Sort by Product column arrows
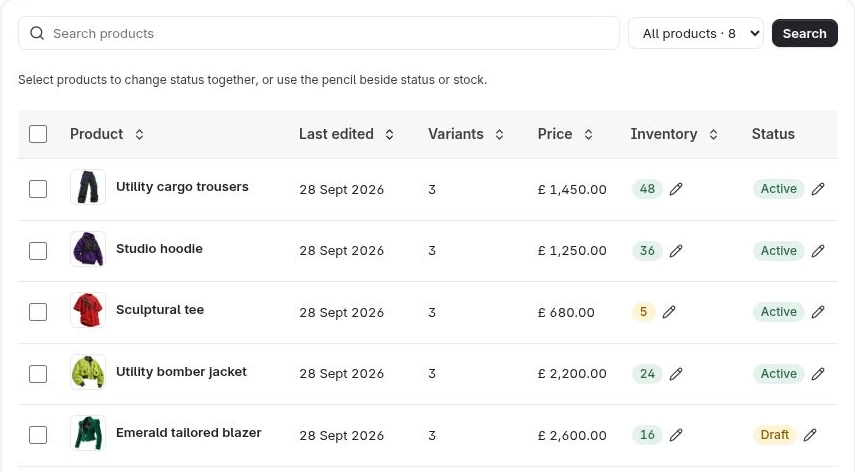 pos(140,135)
